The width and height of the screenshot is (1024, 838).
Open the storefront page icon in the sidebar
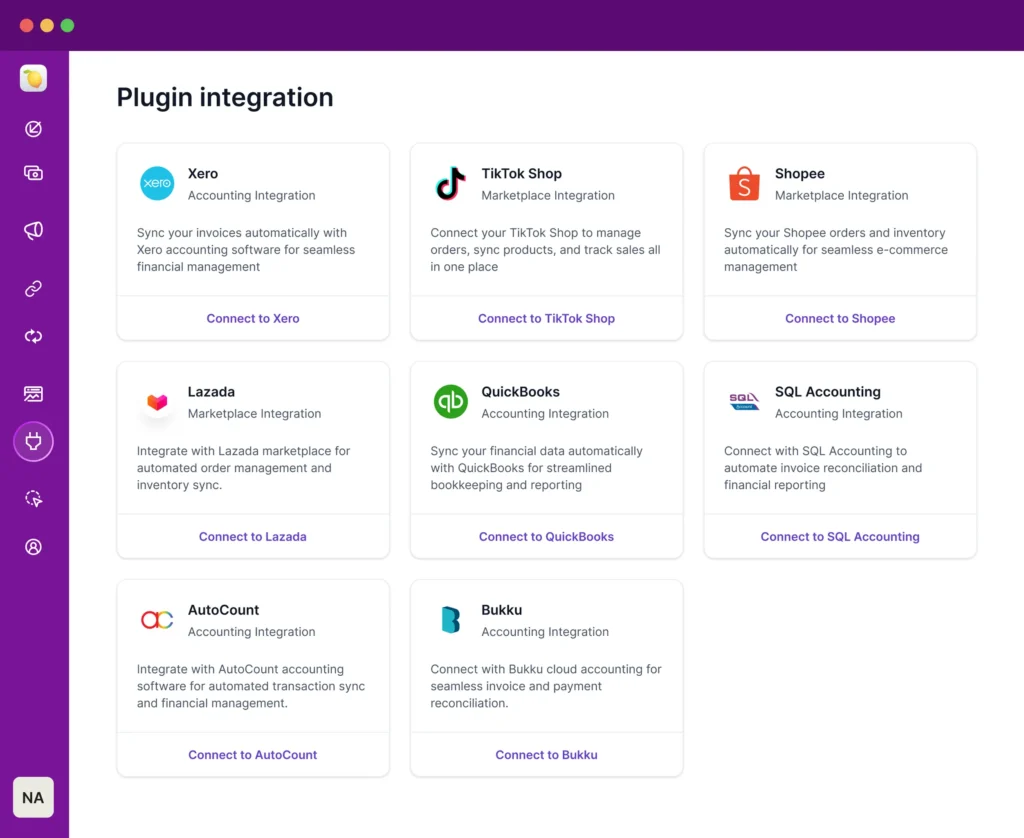33,394
